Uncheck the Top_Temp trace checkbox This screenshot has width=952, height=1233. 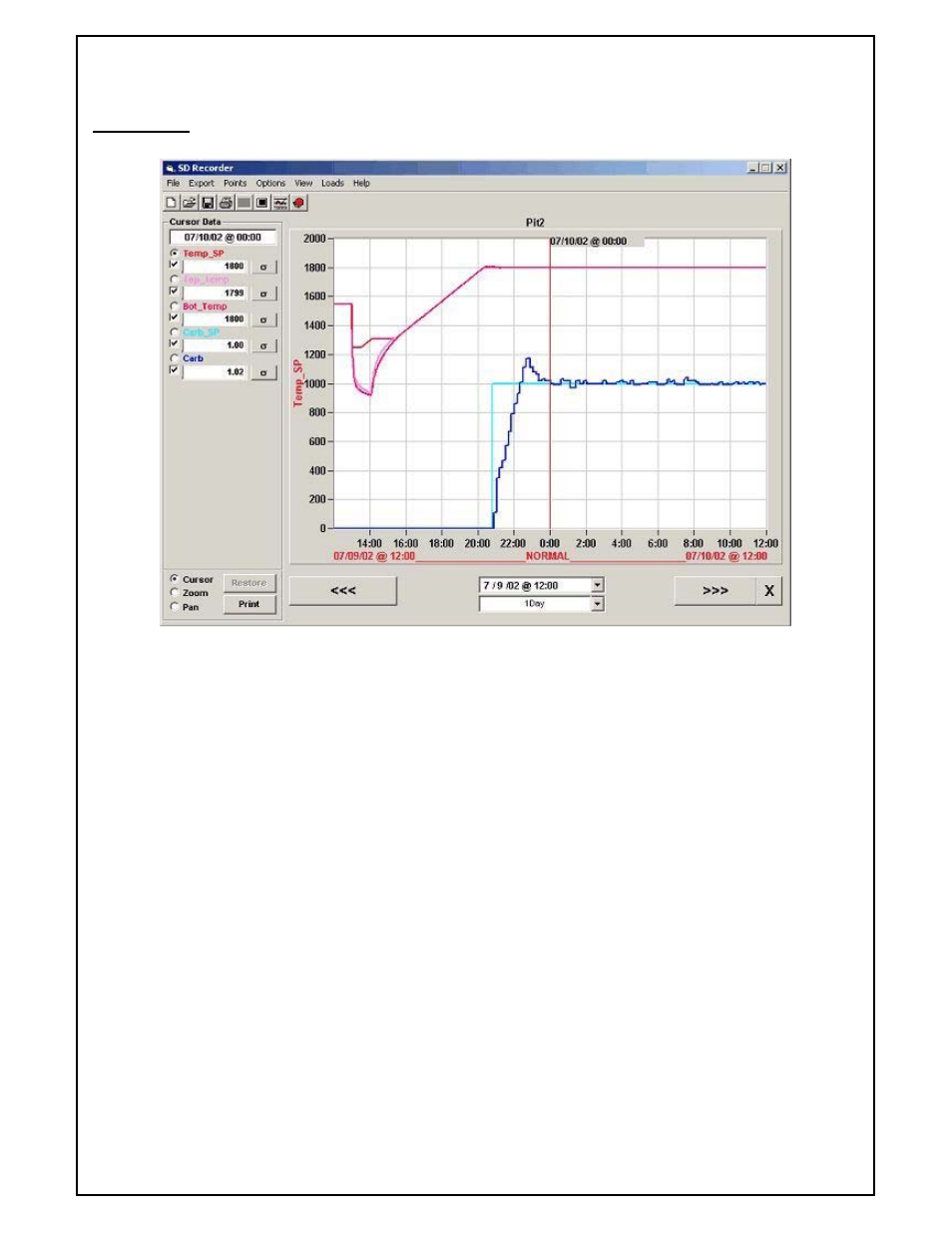click(175, 291)
